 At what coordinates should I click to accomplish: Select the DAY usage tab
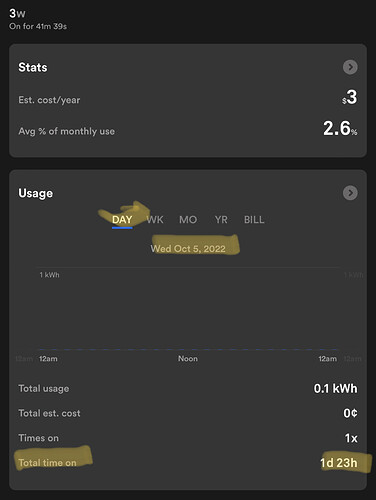122,220
